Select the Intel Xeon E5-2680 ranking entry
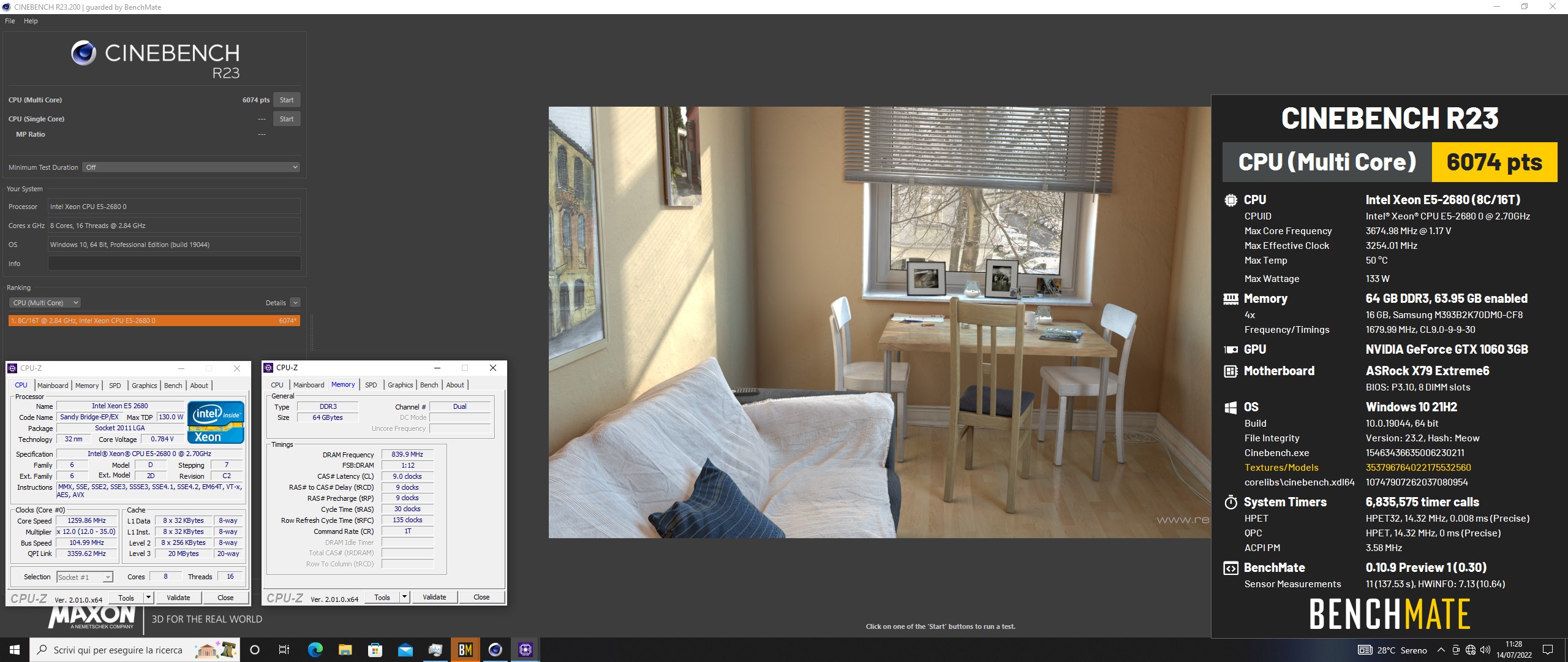Screen dimensions: 1568x662 (x=154, y=321)
